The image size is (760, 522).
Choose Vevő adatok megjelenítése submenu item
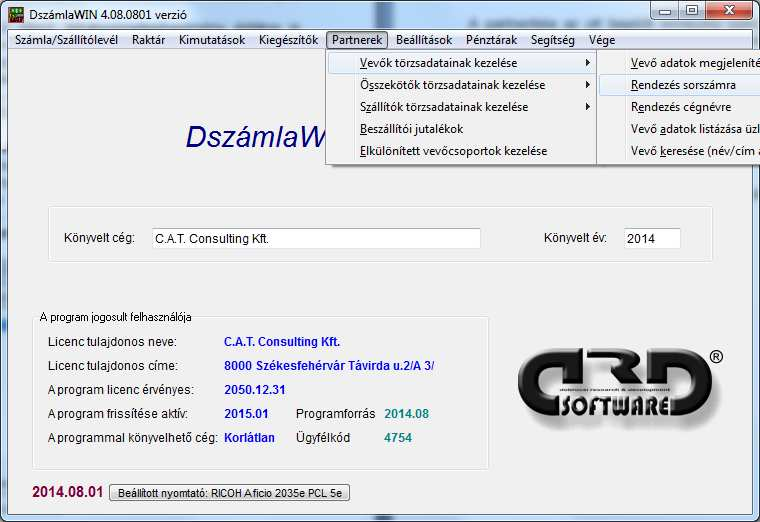(x=680, y=63)
